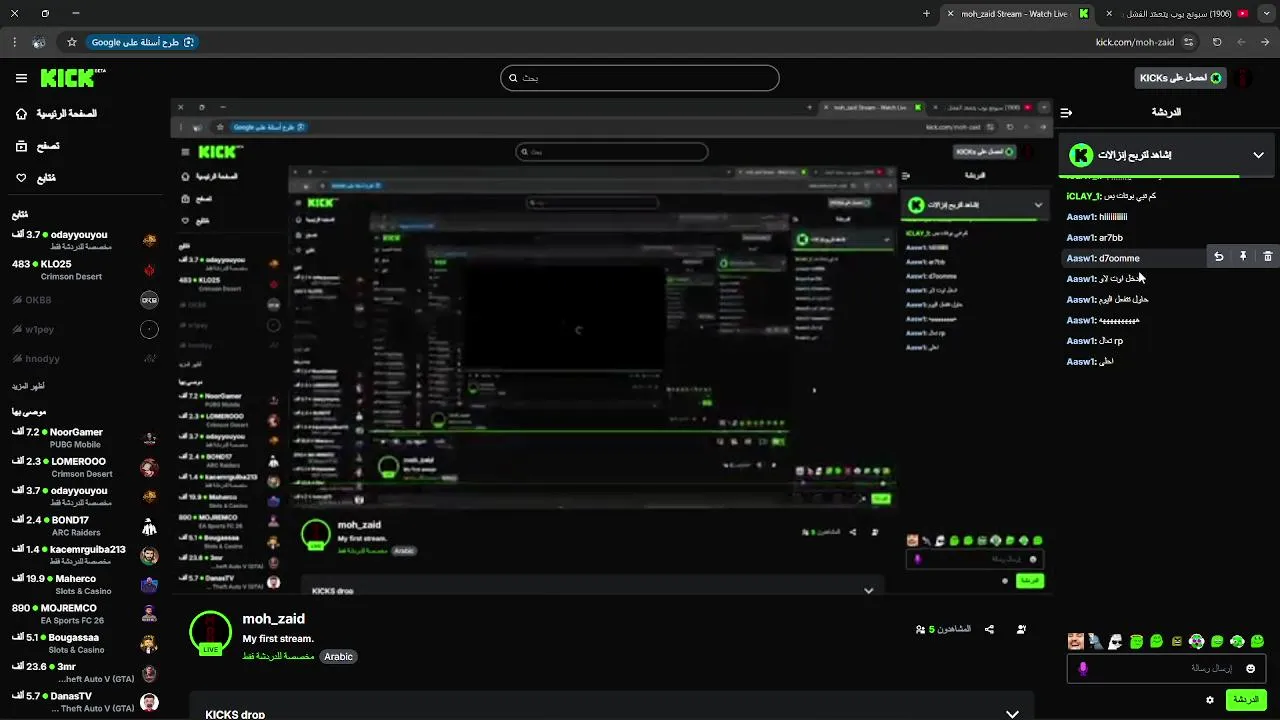
Task: Insert the face photo emote
Action: (x=1076, y=641)
